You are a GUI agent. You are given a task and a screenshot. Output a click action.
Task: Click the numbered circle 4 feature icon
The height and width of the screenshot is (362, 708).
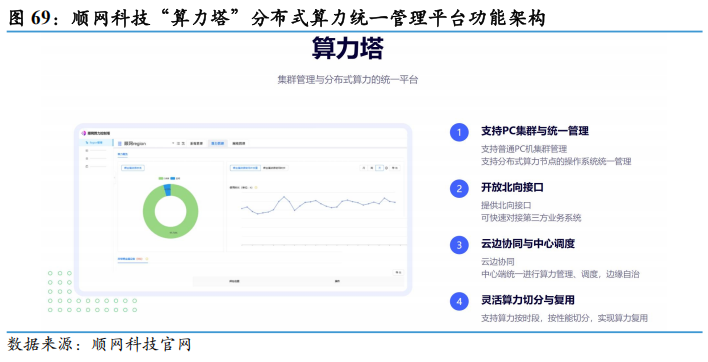[459, 302]
